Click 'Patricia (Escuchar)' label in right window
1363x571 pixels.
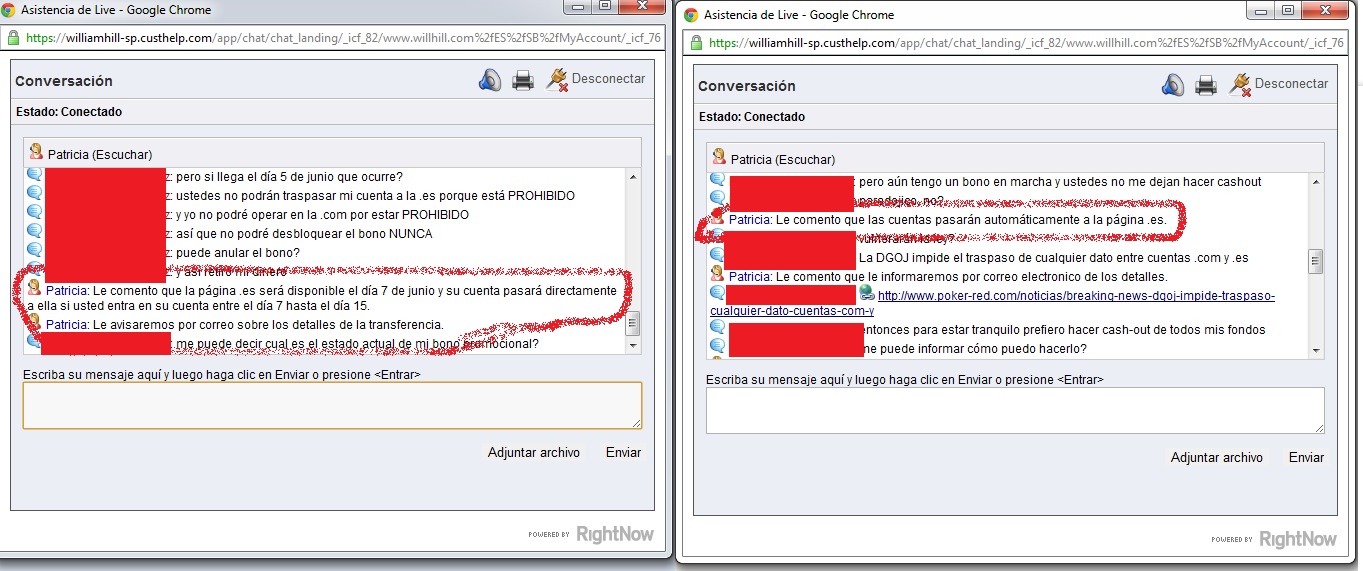(783, 159)
